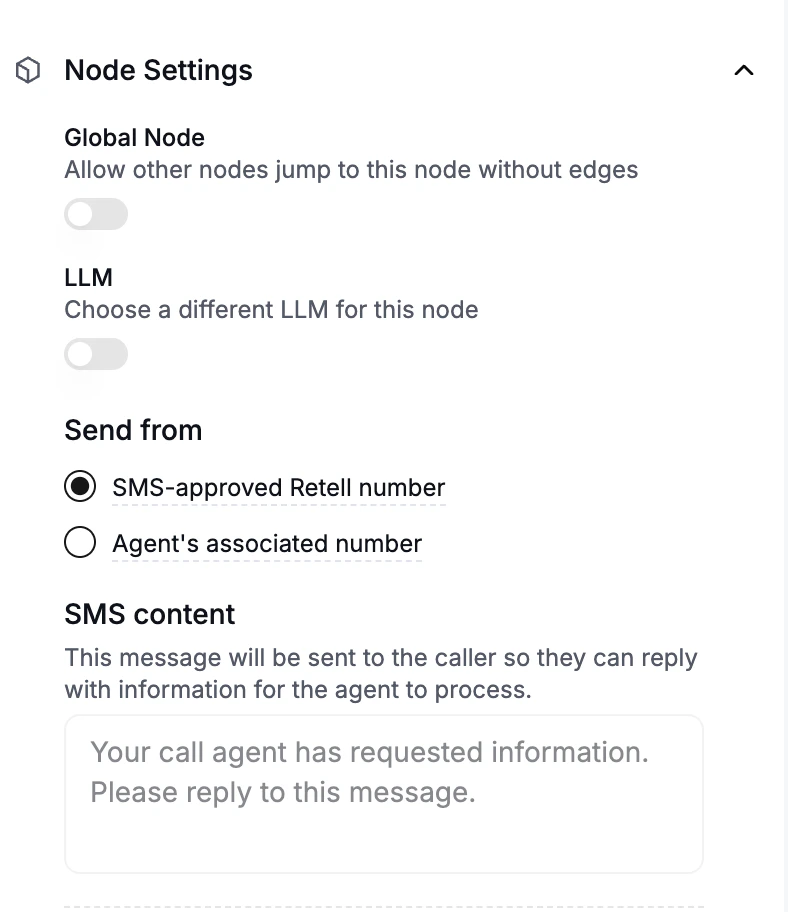The image size is (788, 912).
Task: Click the underlined Agent's associated number text
Action: click(266, 543)
